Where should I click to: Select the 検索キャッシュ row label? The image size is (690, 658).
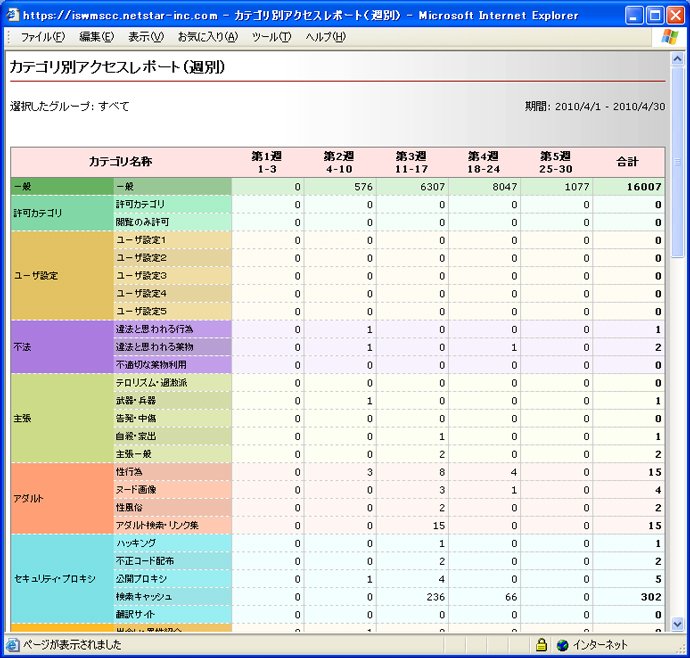pos(172,597)
